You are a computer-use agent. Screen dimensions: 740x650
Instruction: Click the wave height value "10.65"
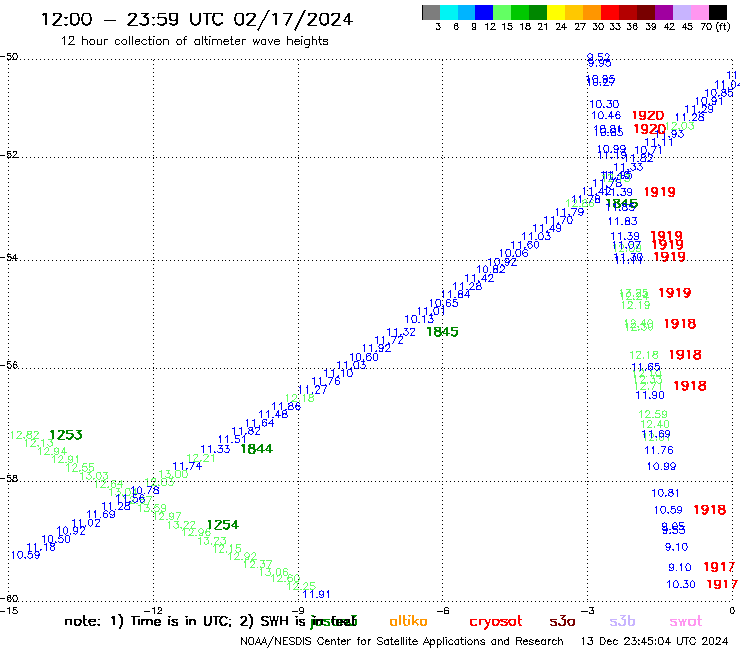click(444, 303)
